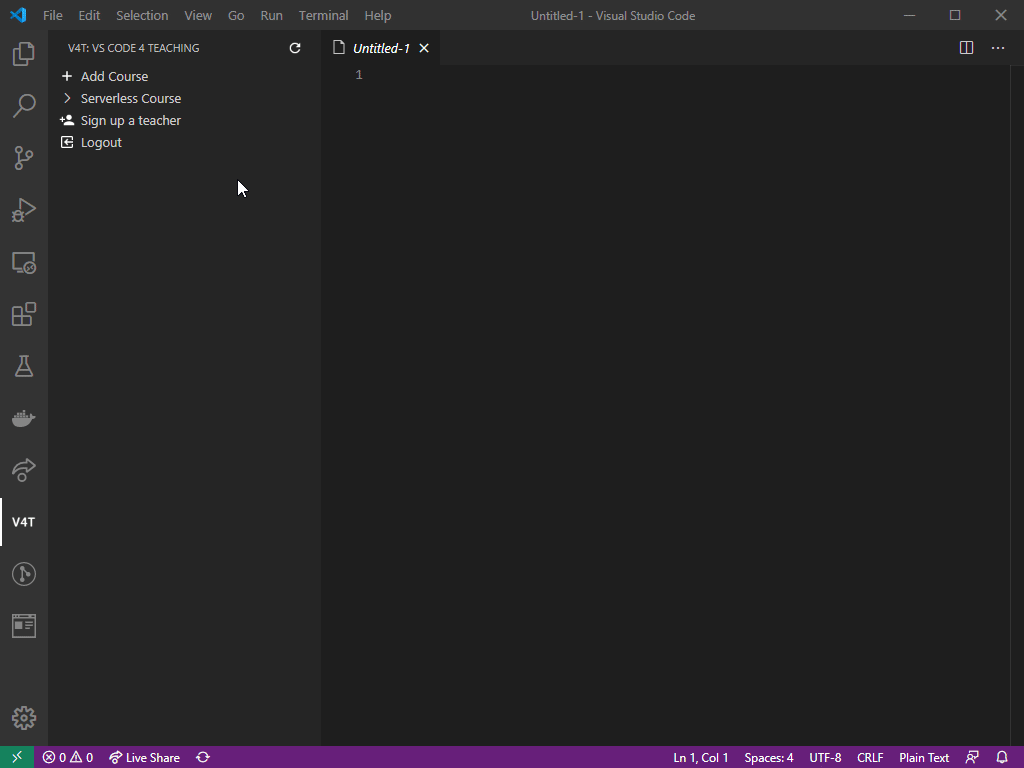This screenshot has height=768, width=1024.
Task: Click the sync icon in status bar
Action: point(203,758)
